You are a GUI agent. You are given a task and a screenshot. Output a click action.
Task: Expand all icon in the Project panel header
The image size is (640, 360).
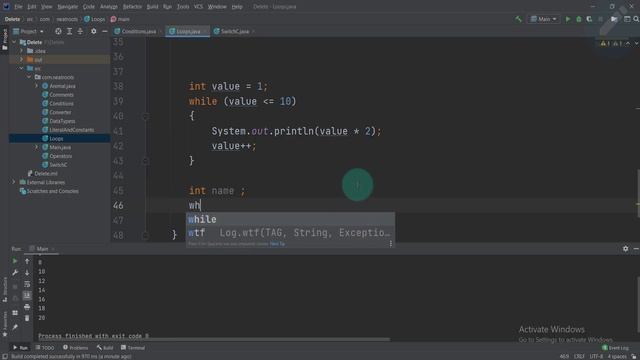pyautogui.click(x=69, y=31)
